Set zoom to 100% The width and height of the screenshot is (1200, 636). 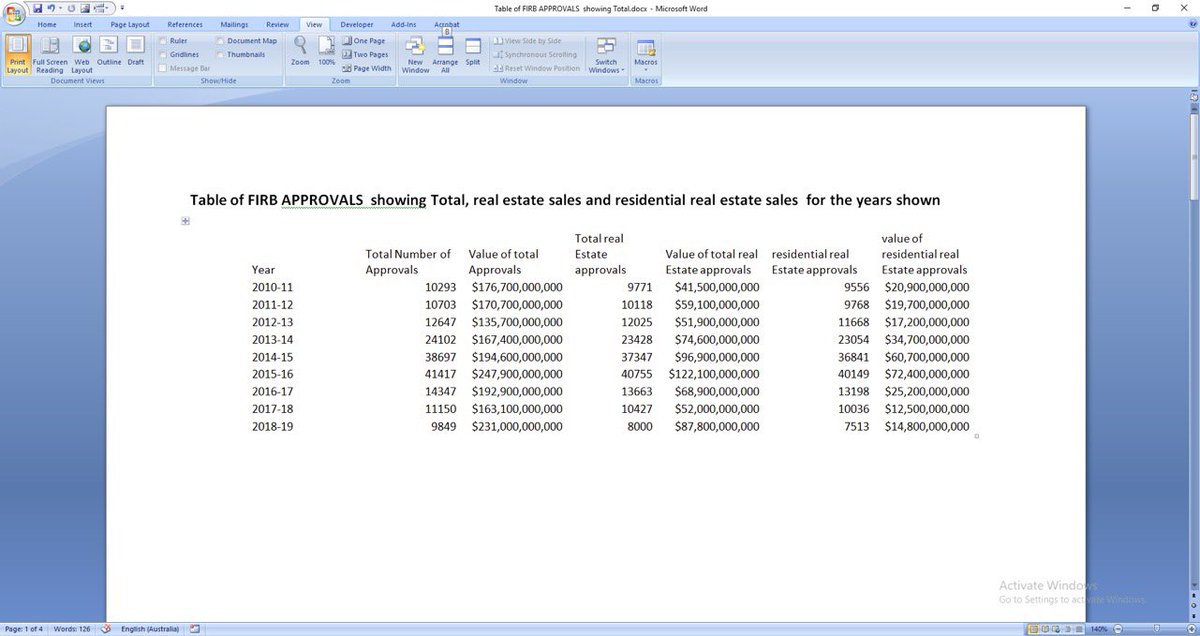click(327, 51)
